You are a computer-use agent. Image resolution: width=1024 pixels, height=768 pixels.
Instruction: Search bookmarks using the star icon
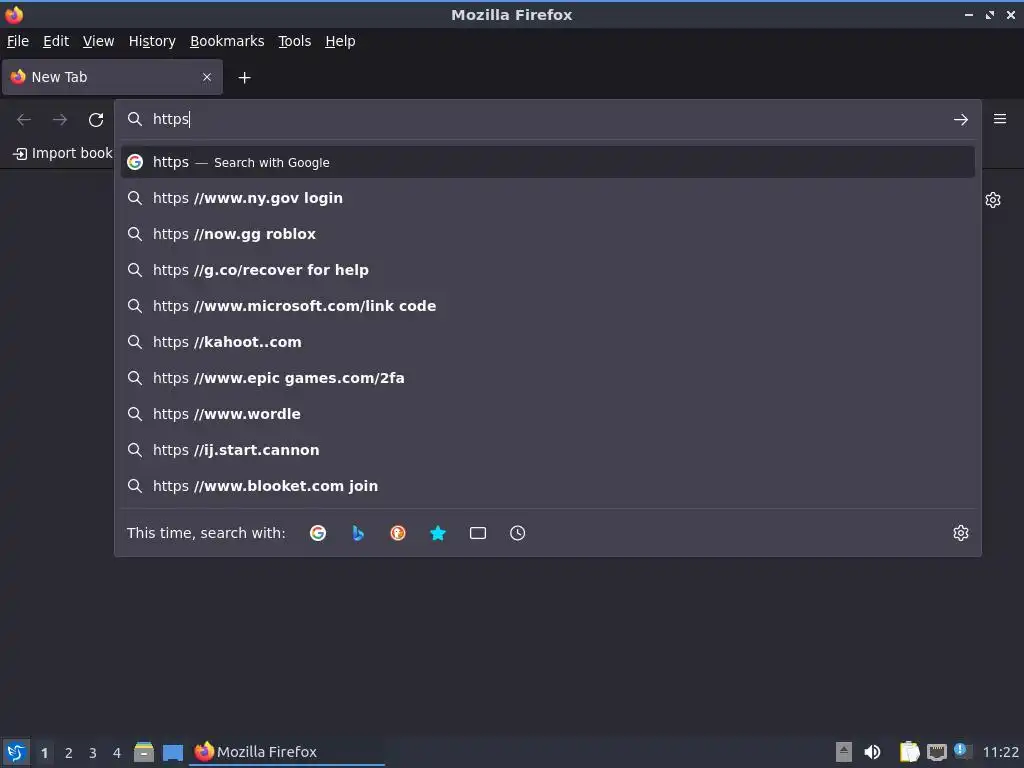tap(438, 533)
